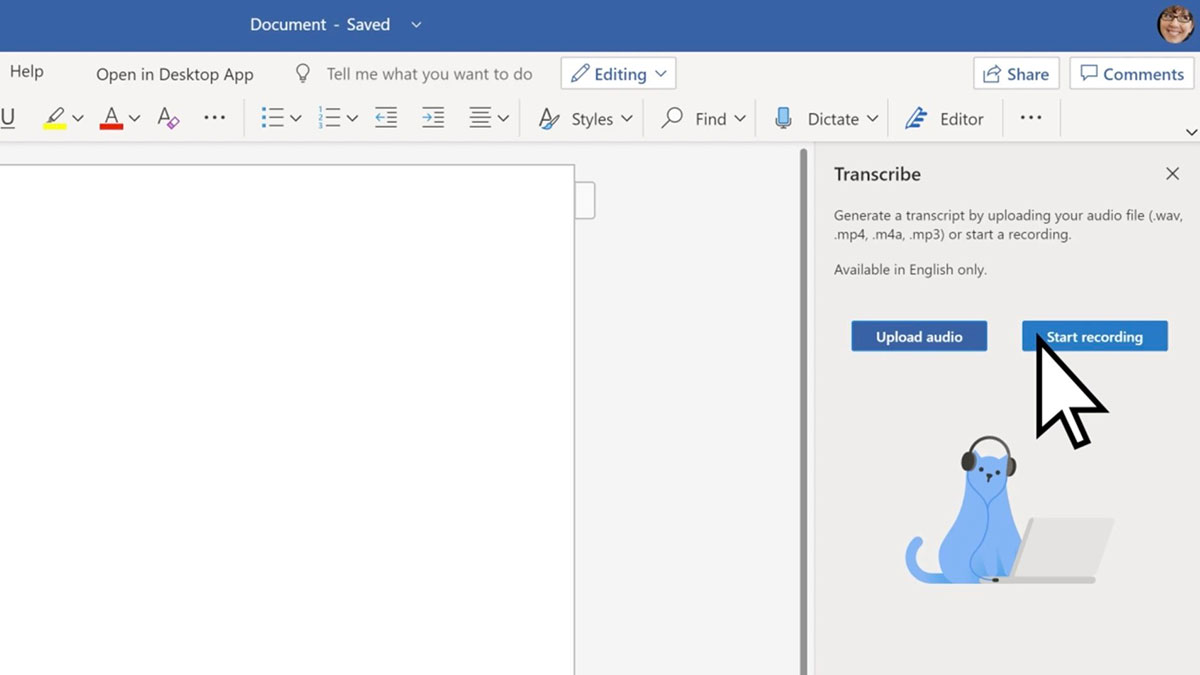This screenshot has width=1200, height=675.
Task: Click the Increase Indent icon
Action: [432, 118]
